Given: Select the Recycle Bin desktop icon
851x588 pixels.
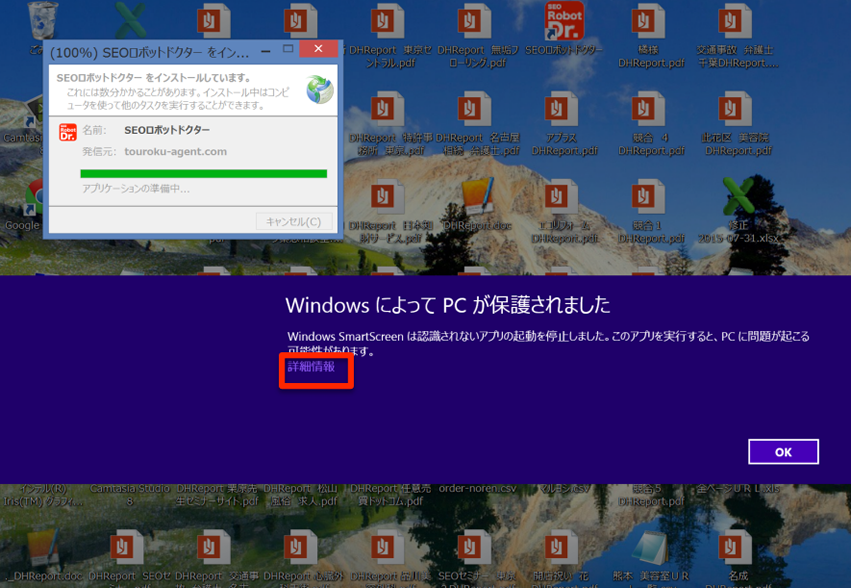Looking at the screenshot, I should [42, 20].
